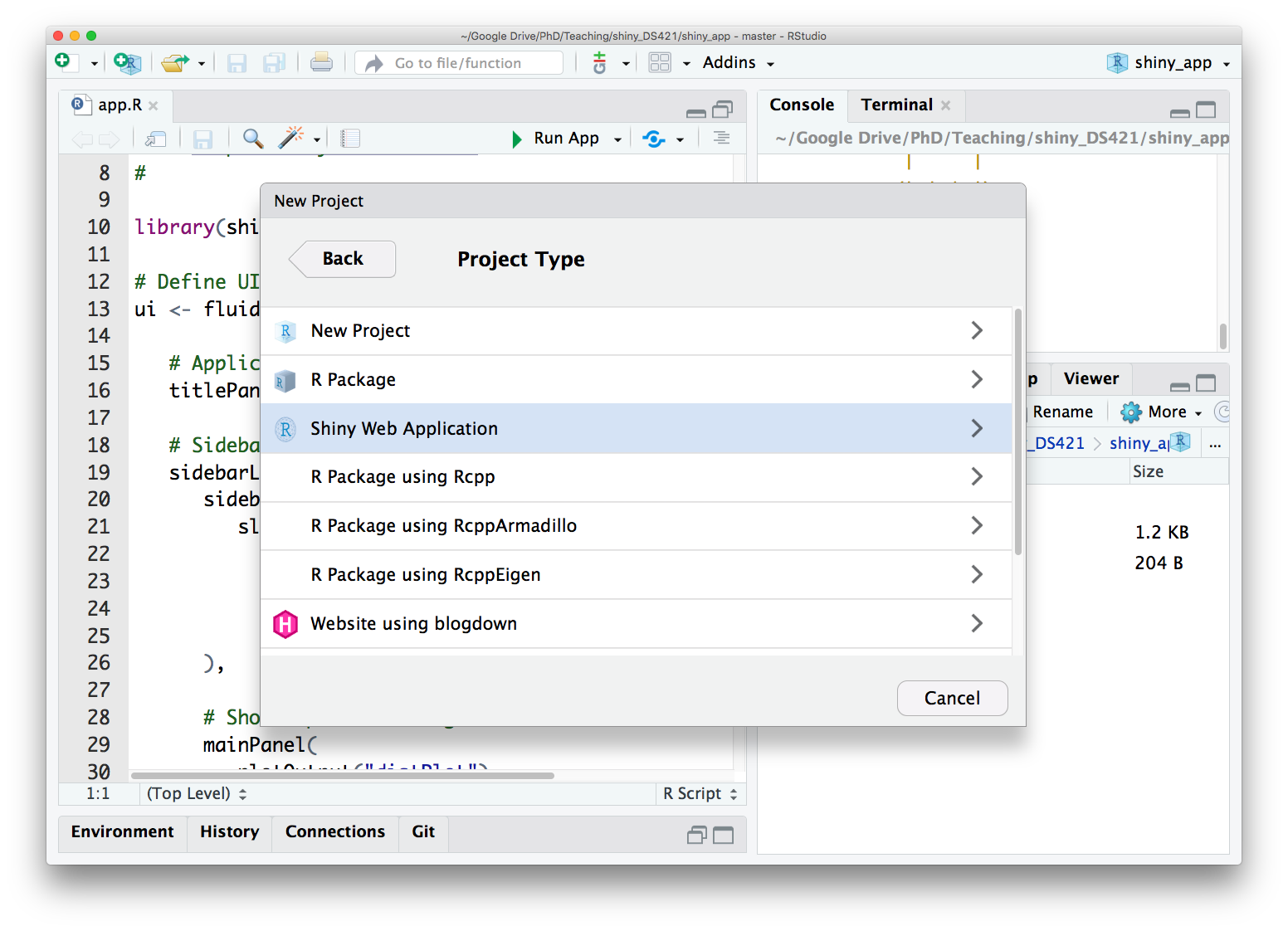Click shiny_app breadcrumb link

[x=1139, y=444]
